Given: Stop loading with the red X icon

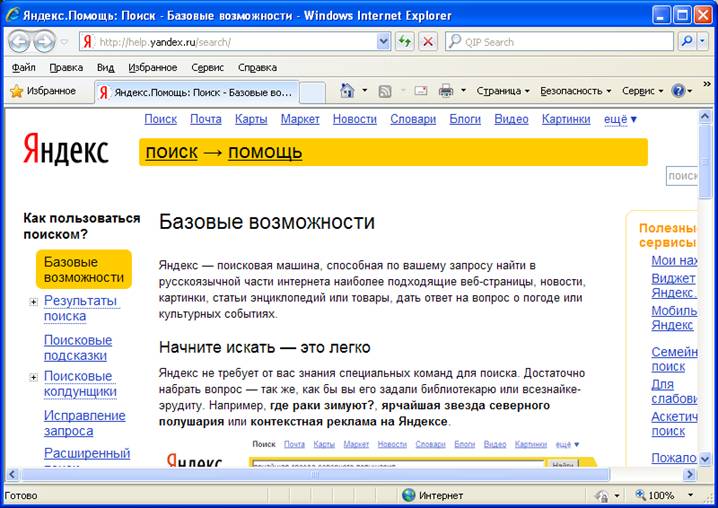Looking at the screenshot, I should 428,42.
